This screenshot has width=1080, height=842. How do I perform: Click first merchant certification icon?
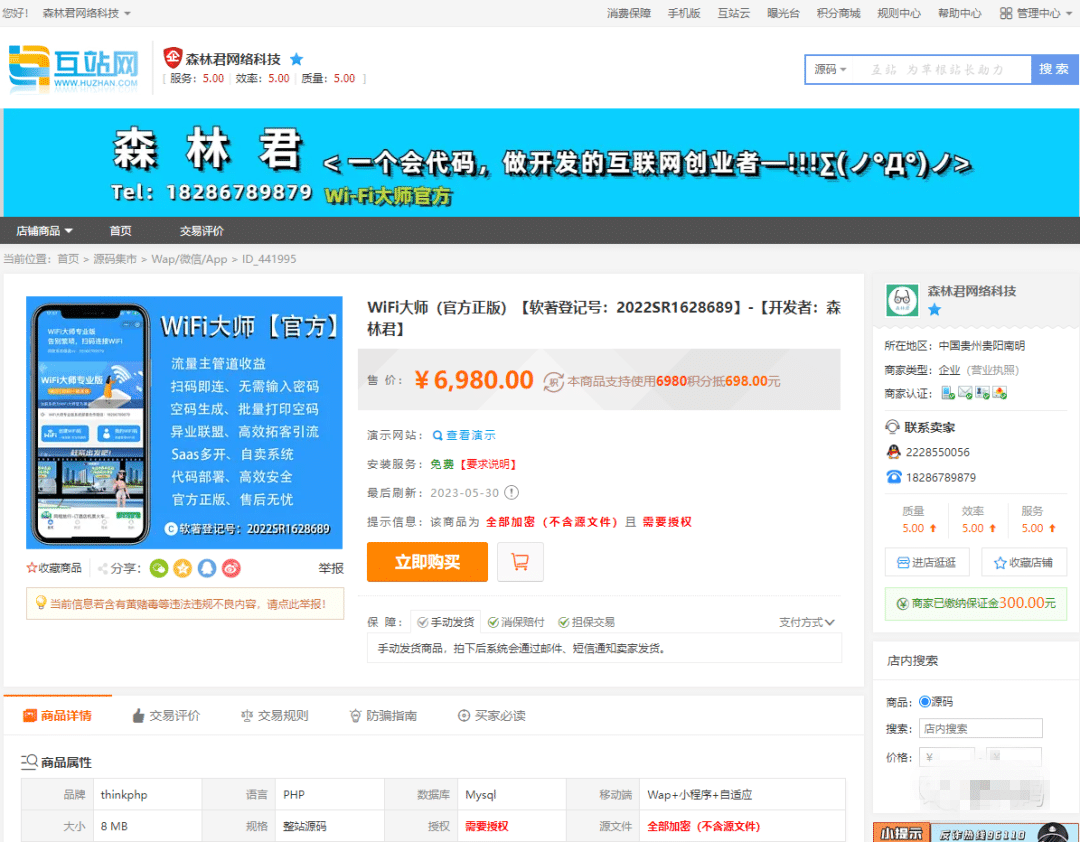coord(948,393)
